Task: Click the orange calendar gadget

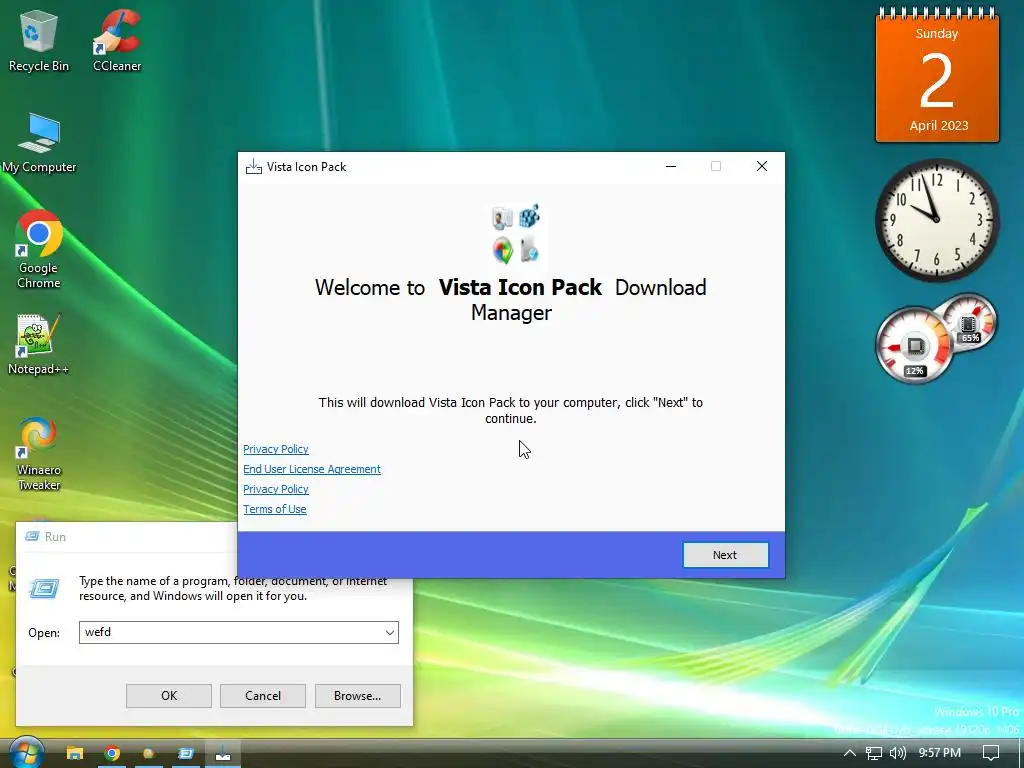Action: click(937, 75)
